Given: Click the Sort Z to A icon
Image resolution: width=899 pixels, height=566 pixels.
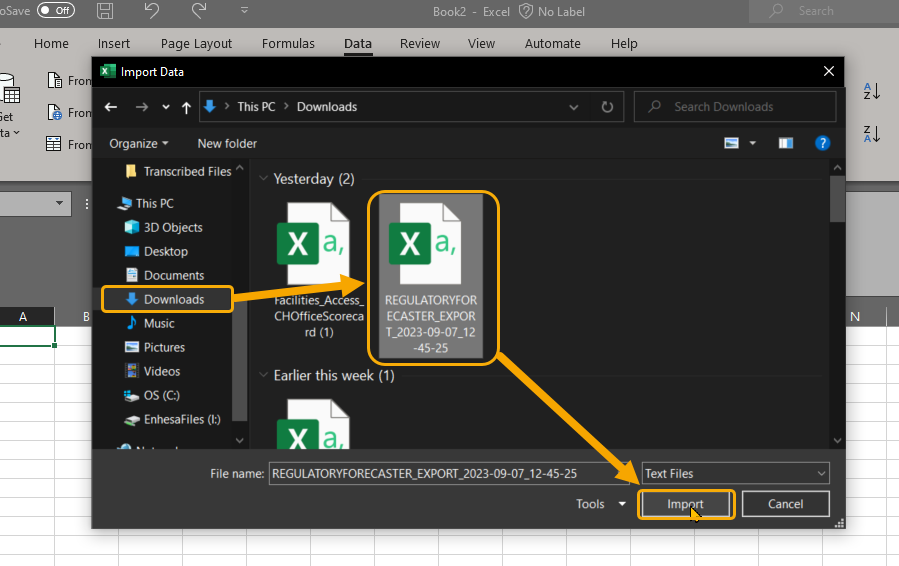Looking at the screenshot, I should pyautogui.click(x=871, y=134).
